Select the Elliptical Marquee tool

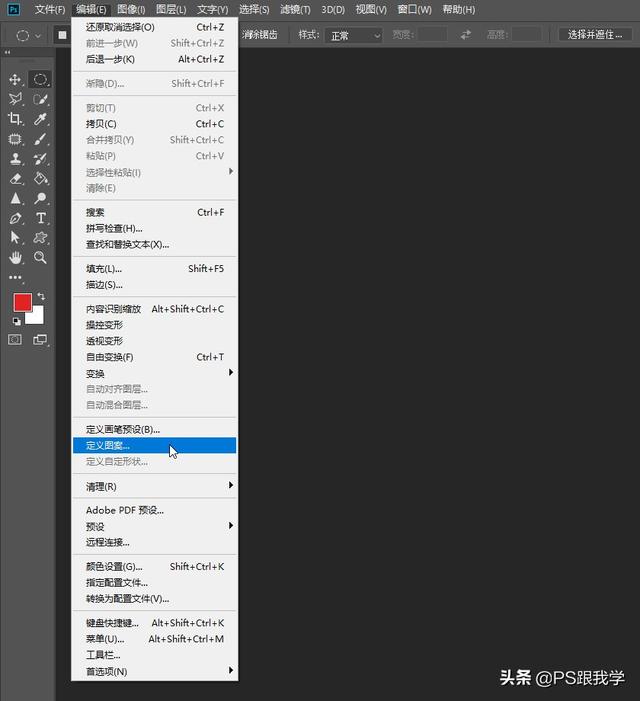pyautogui.click(x=40, y=80)
